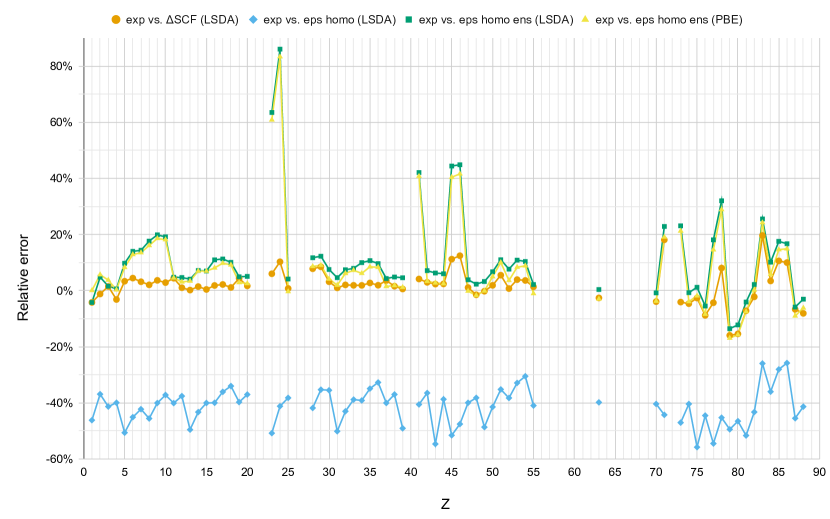Click the x-axis tick label 90
Image resolution: width=830 pixels, height=519 pixels.
[x=819, y=472]
